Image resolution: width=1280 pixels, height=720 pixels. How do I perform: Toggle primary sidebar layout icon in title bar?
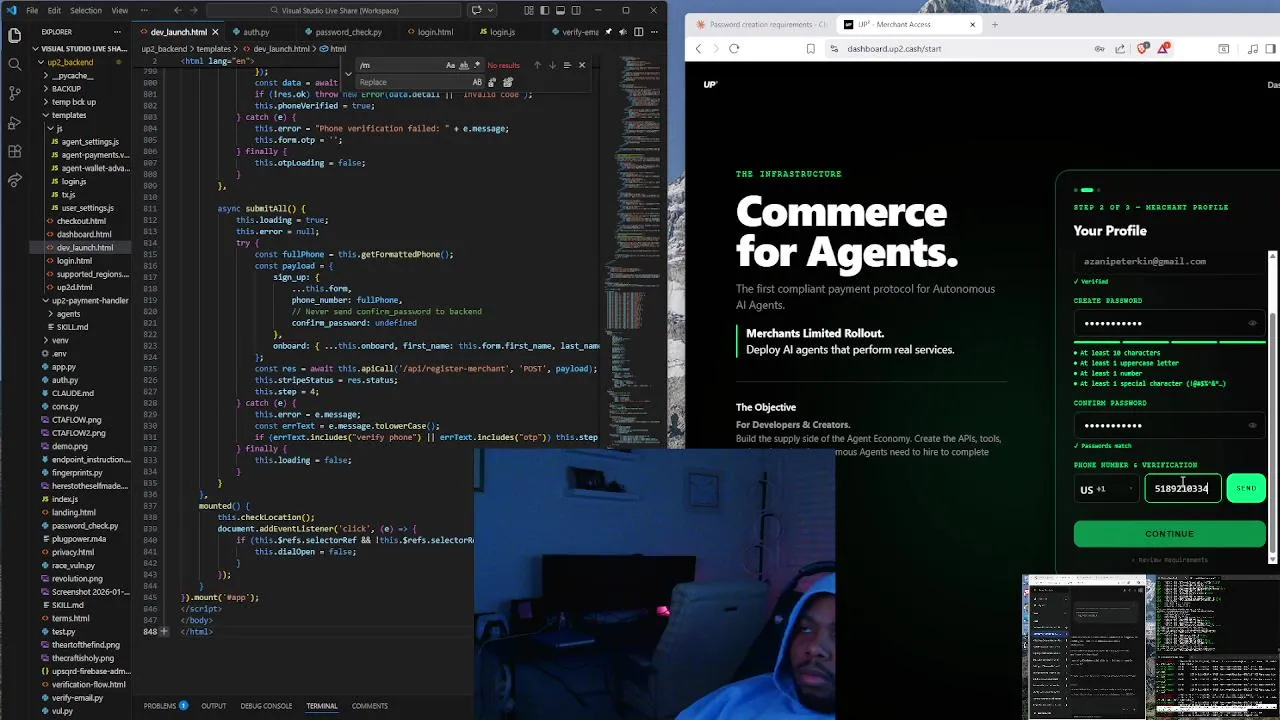coord(544,10)
